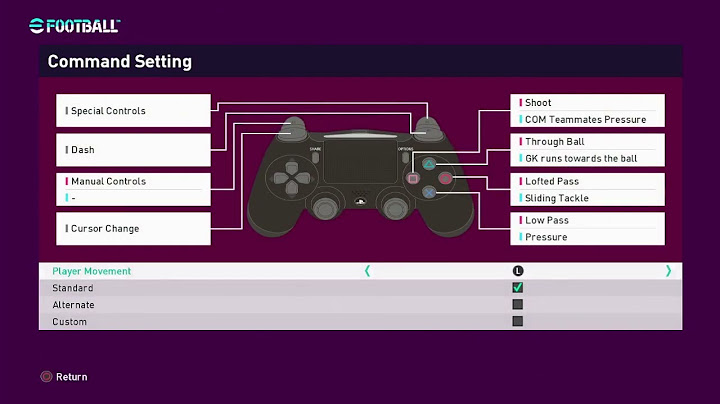Click the right shoulder triggers on the controller
Viewport: 720px width, 404px height.
point(428,129)
